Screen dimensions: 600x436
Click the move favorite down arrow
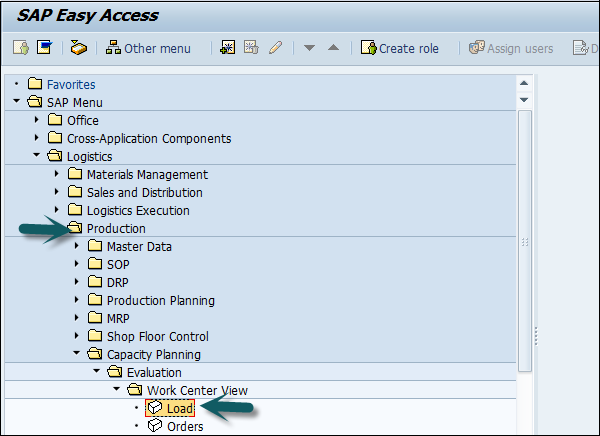point(310,48)
